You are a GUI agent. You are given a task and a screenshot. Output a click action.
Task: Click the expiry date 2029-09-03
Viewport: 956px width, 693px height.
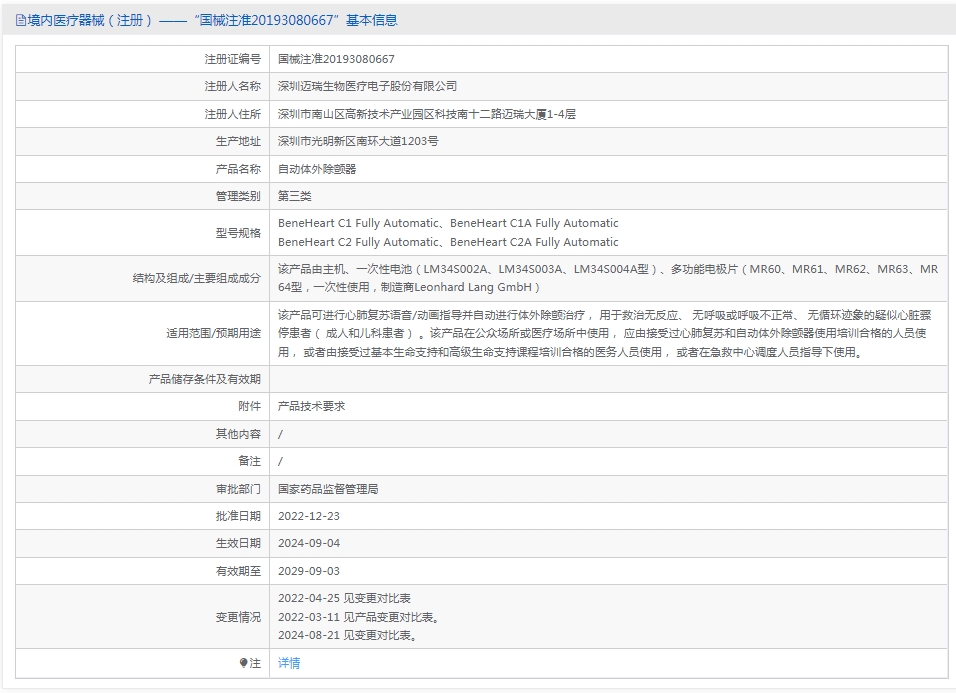tap(309, 571)
